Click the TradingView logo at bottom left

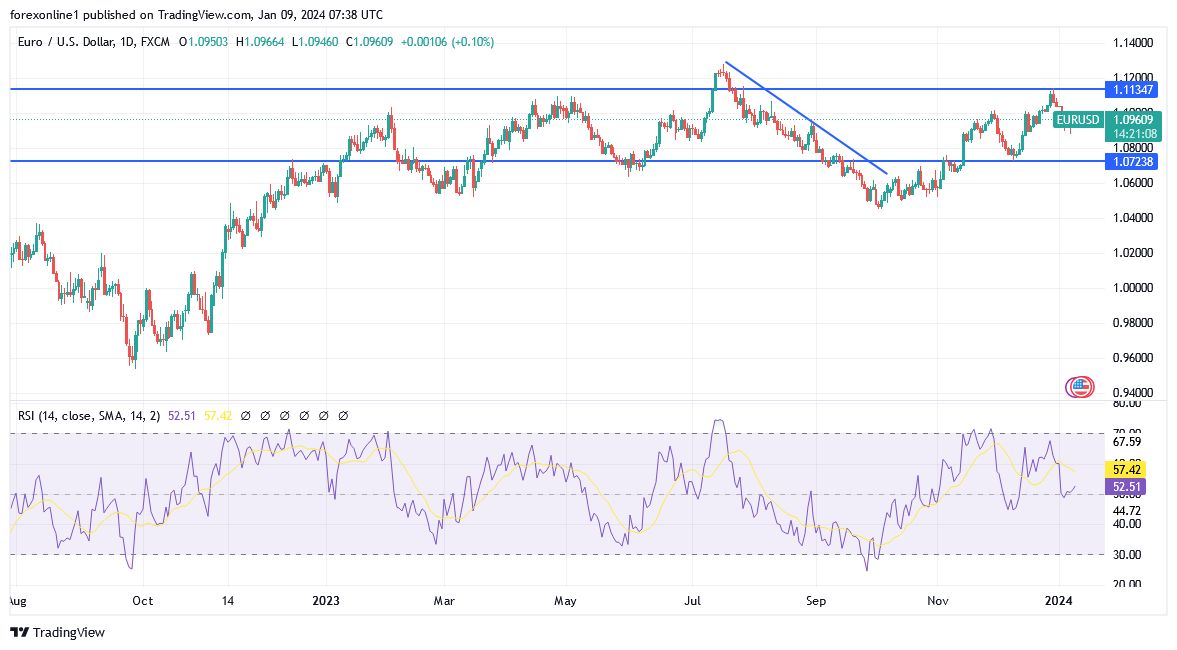(x=58, y=633)
